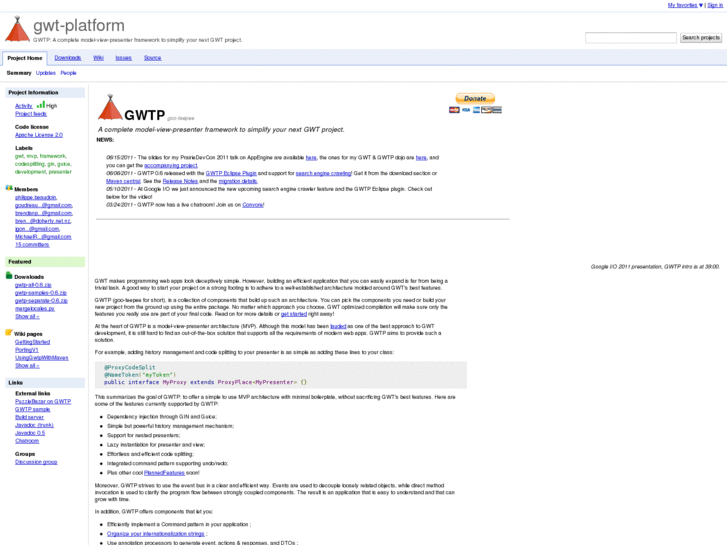
Task: Click the GWTP teepee image in the content
Action: [110, 107]
